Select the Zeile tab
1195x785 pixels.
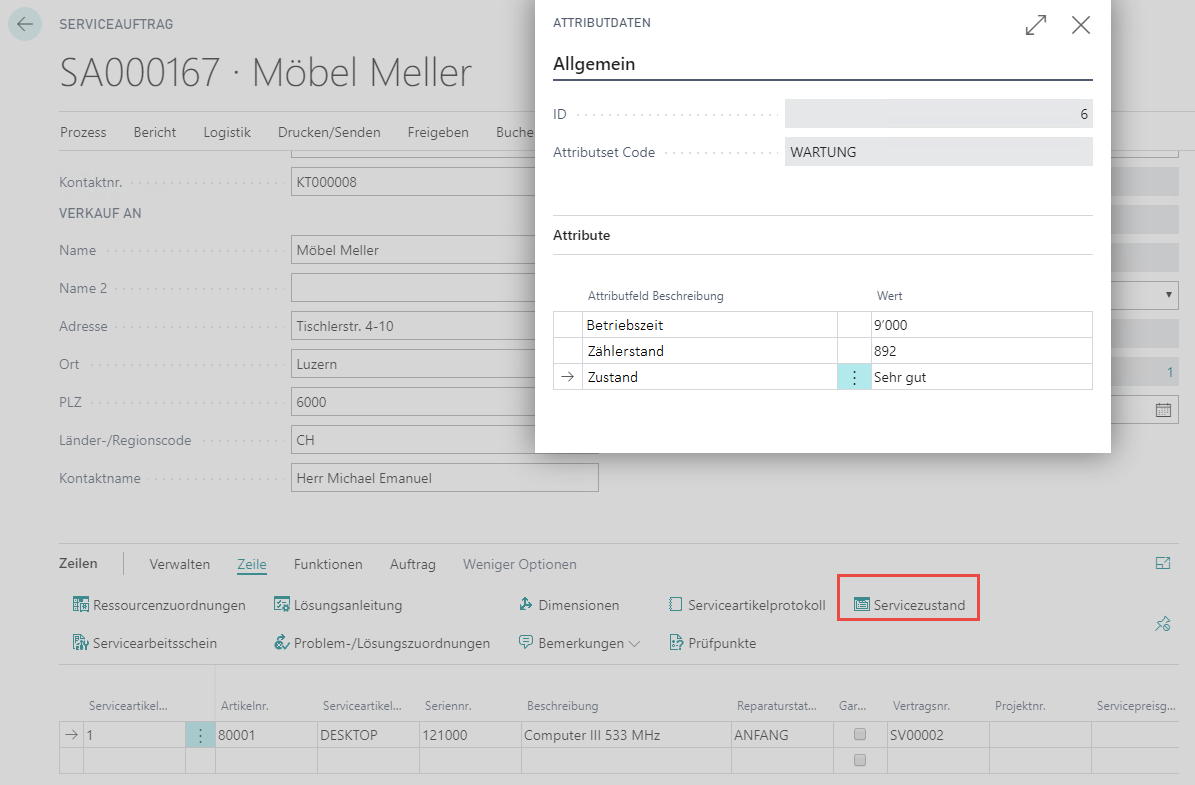point(251,565)
